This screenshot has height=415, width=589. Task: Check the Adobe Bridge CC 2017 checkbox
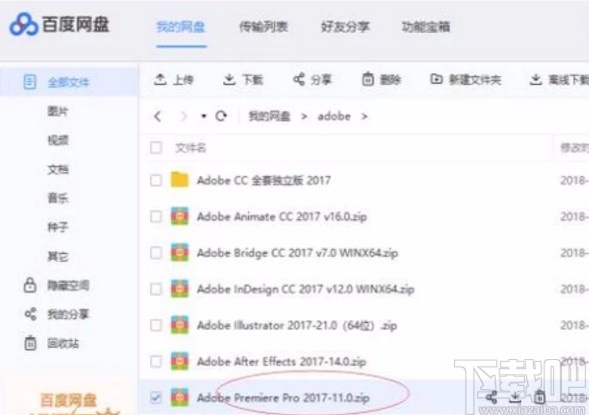pos(156,253)
